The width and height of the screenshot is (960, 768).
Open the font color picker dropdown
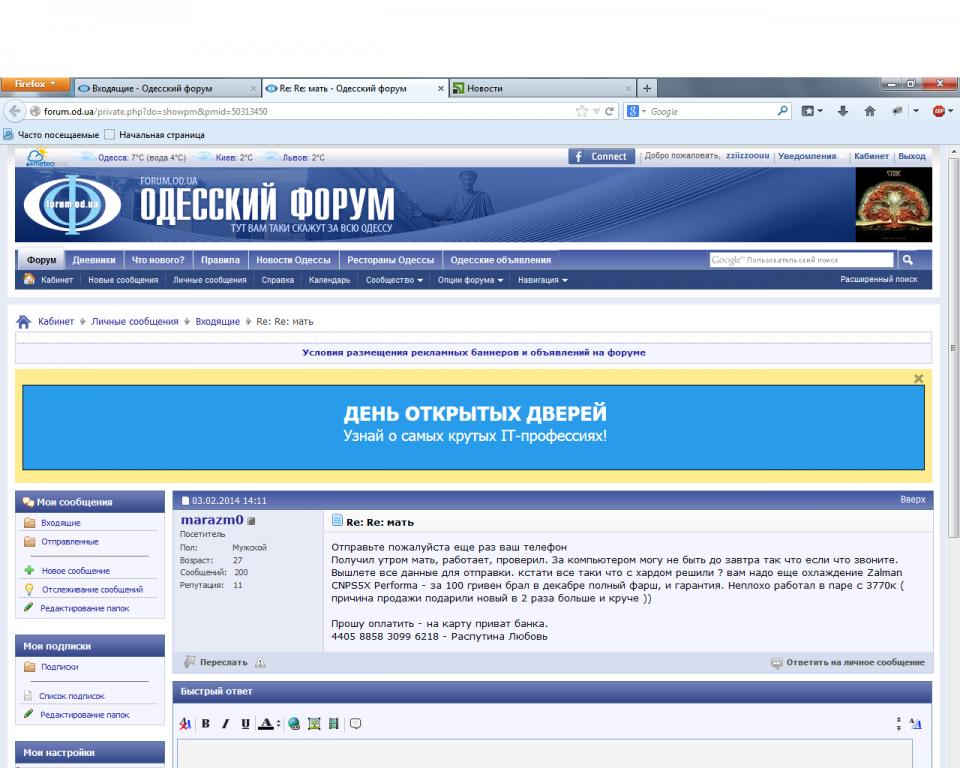point(278,724)
